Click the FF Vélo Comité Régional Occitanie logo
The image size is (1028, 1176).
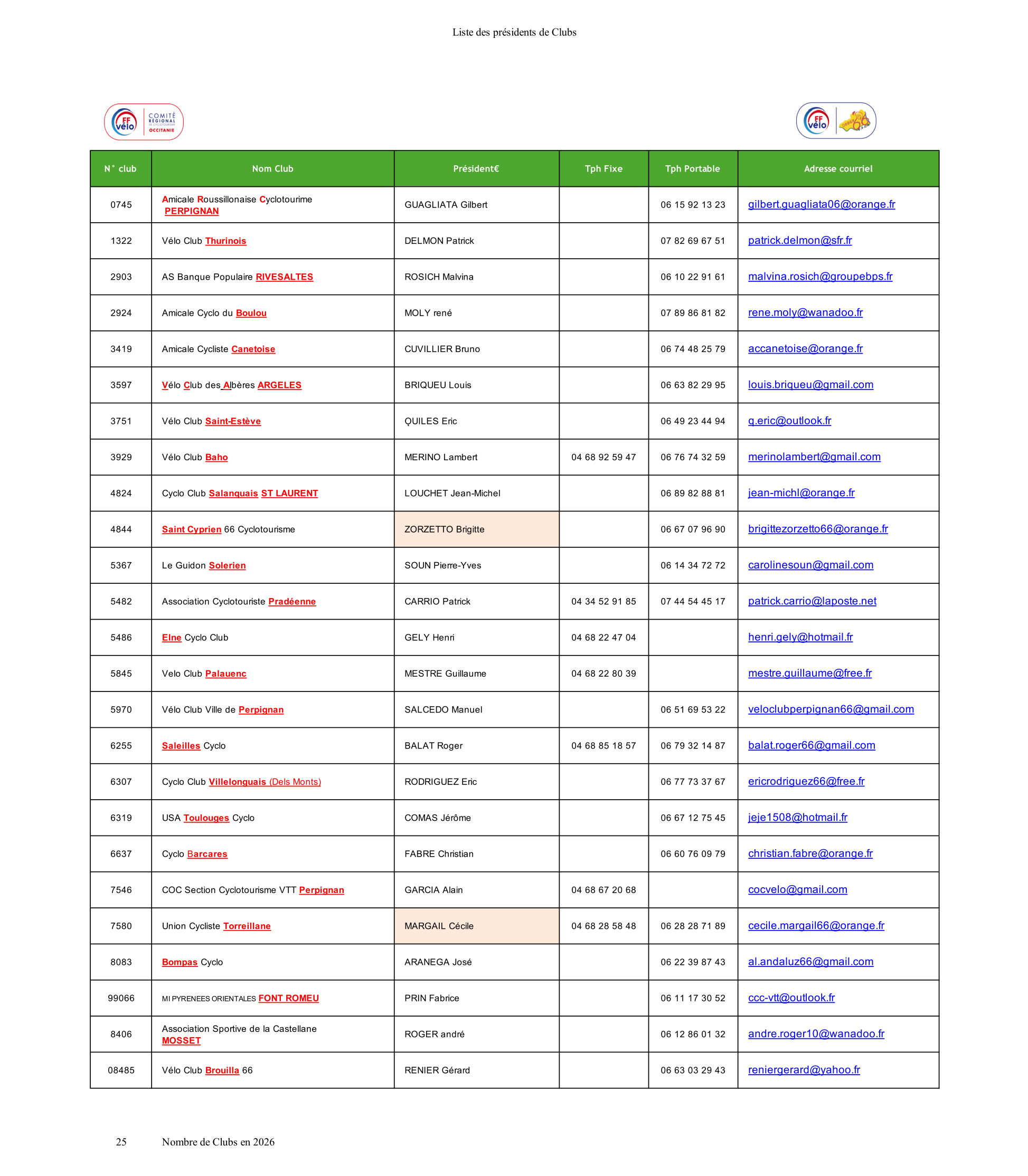click(144, 121)
